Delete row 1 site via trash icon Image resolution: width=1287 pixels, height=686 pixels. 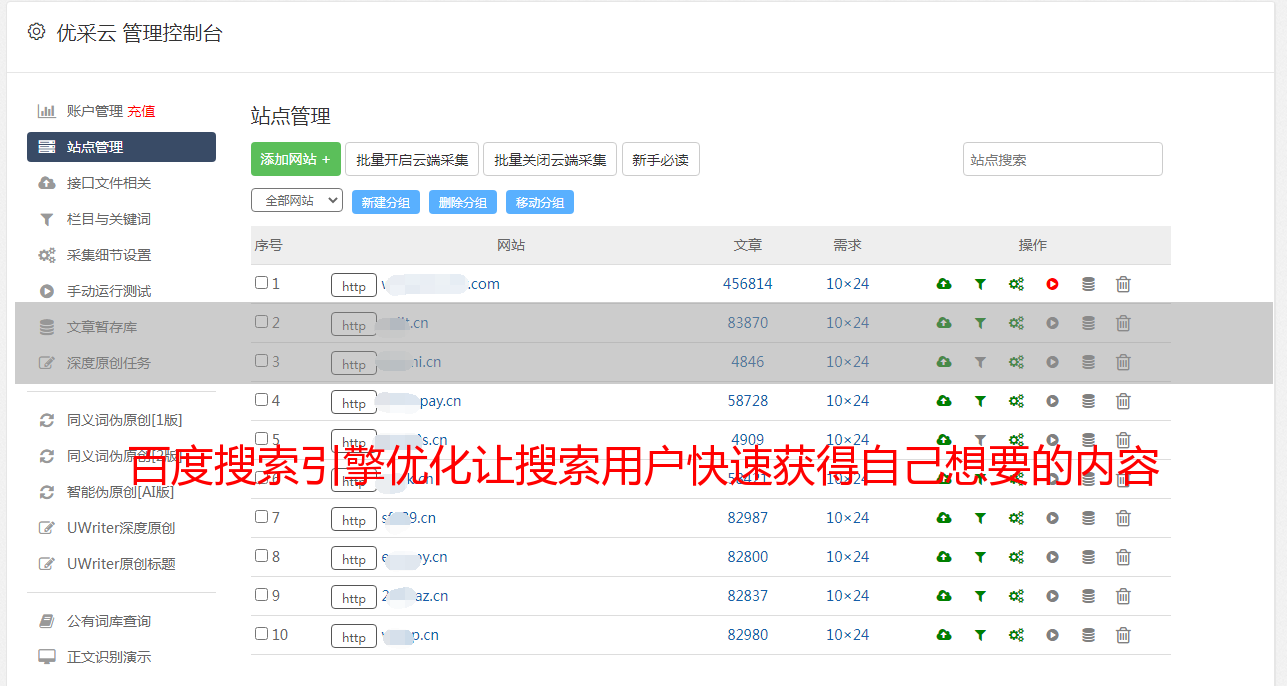1123,284
